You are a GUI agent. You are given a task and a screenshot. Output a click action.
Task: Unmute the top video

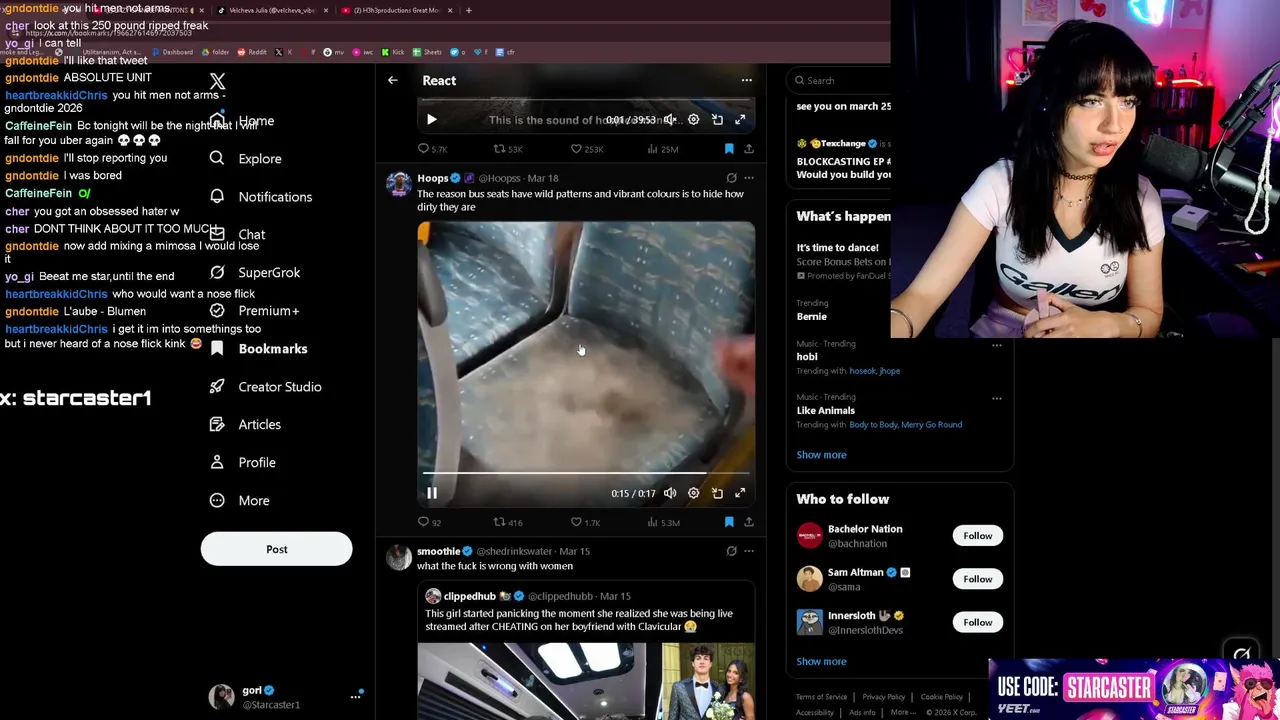(x=670, y=119)
